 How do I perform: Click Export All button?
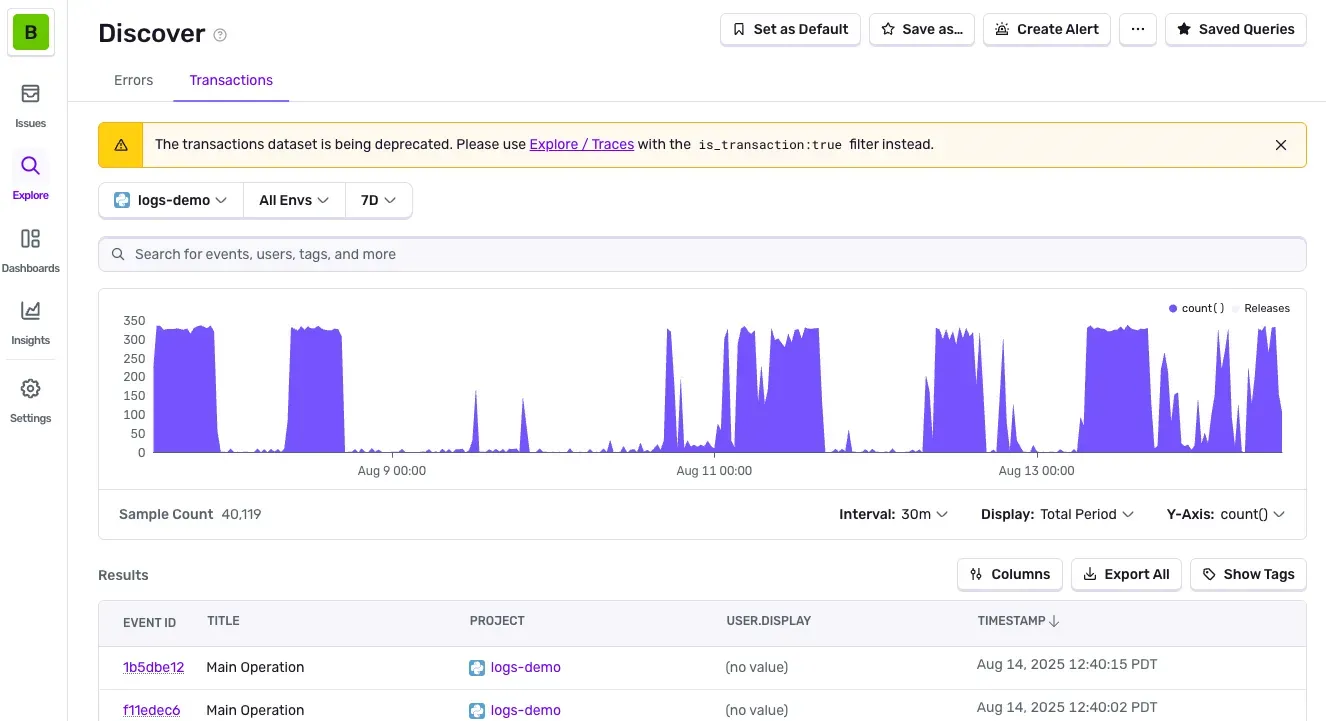click(x=1126, y=574)
